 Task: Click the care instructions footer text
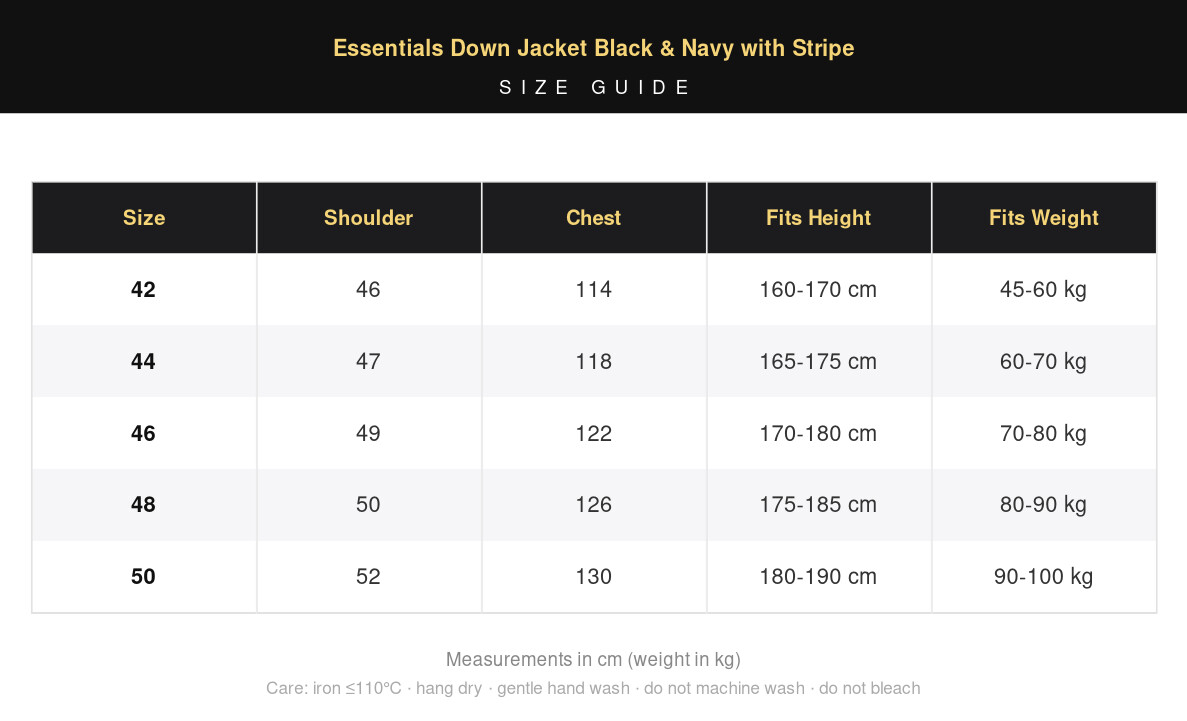pyautogui.click(x=594, y=688)
